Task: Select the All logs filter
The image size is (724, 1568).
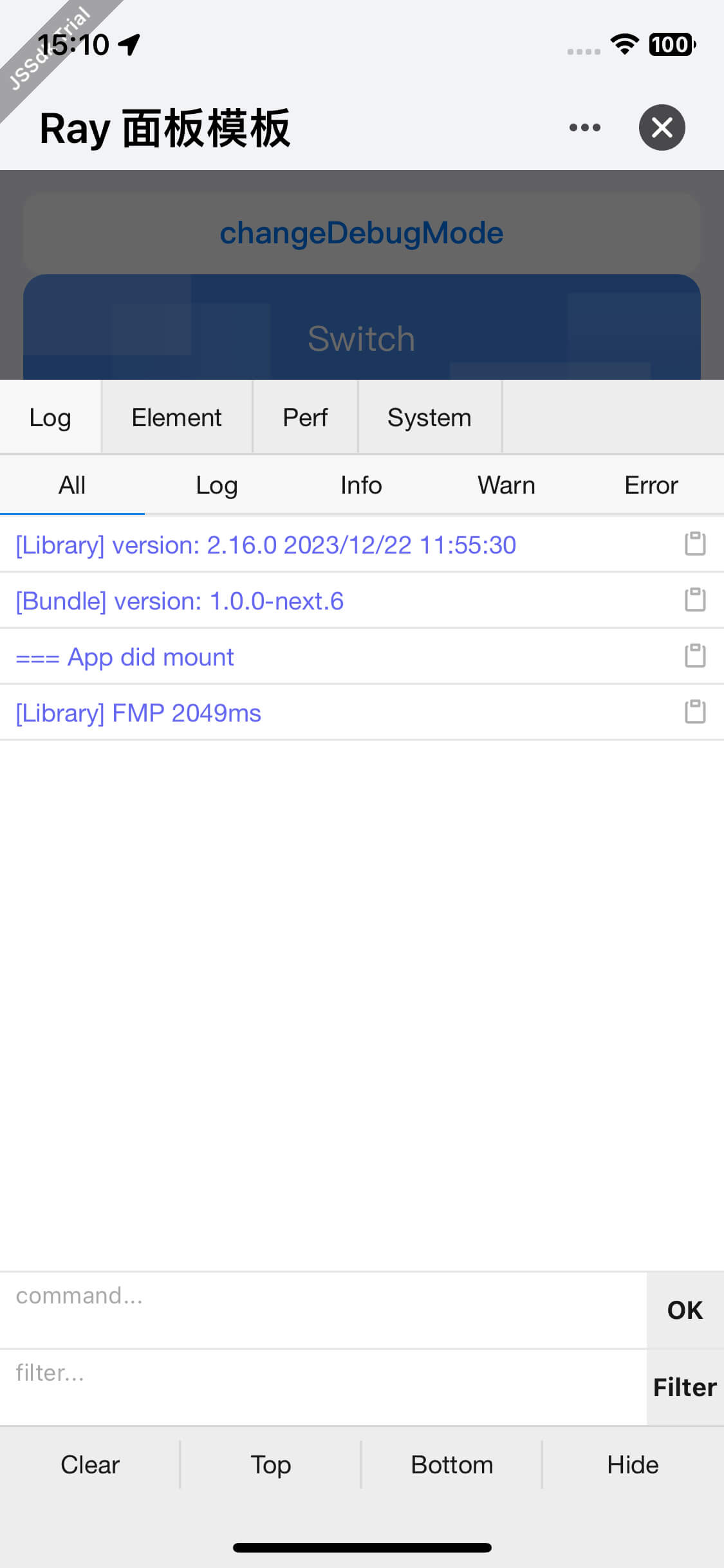Action: [72, 485]
